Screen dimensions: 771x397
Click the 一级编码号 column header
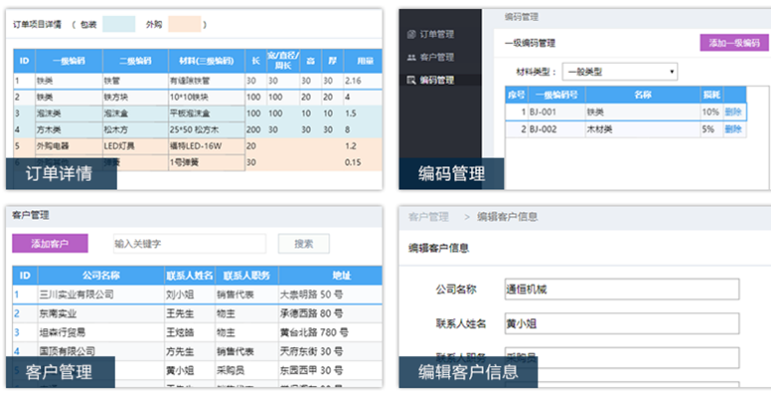(557, 95)
